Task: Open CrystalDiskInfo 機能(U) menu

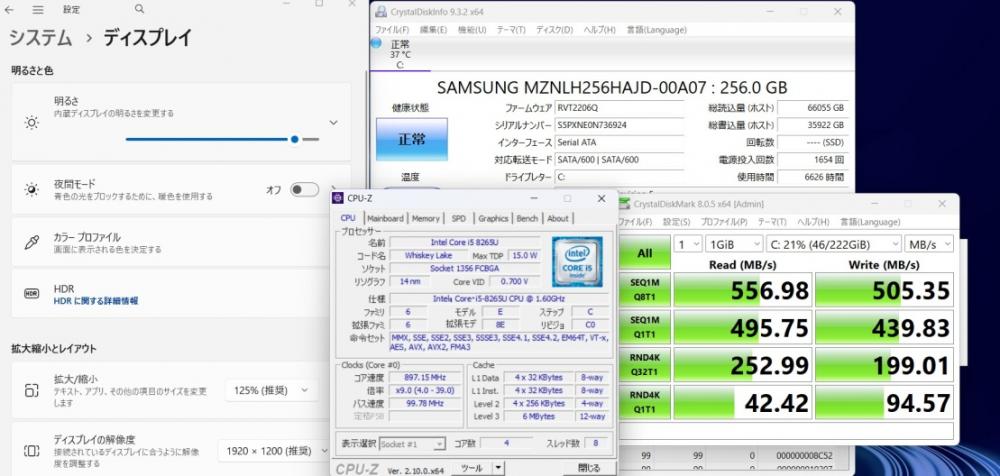Action: pyautogui.click(x=472, y=30)
